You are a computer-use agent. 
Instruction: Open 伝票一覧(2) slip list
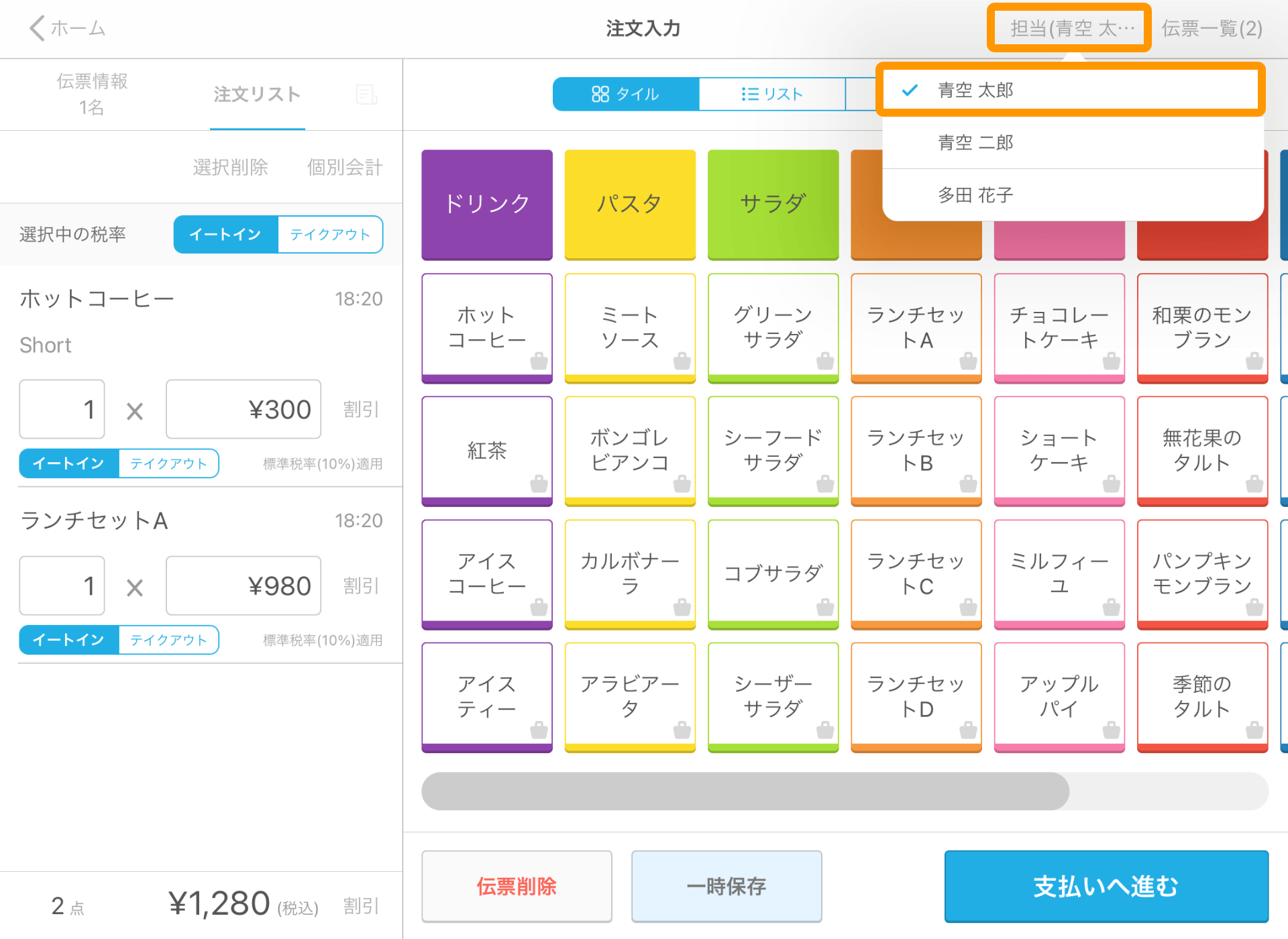[1212, 28]
